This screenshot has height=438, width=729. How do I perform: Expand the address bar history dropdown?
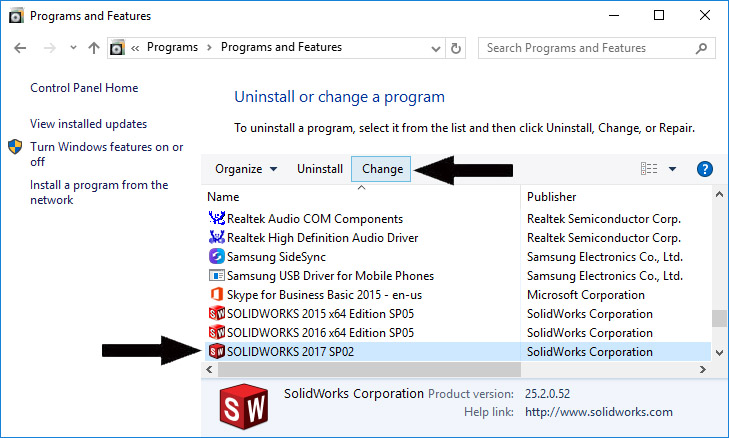click(x=436, y=48)
